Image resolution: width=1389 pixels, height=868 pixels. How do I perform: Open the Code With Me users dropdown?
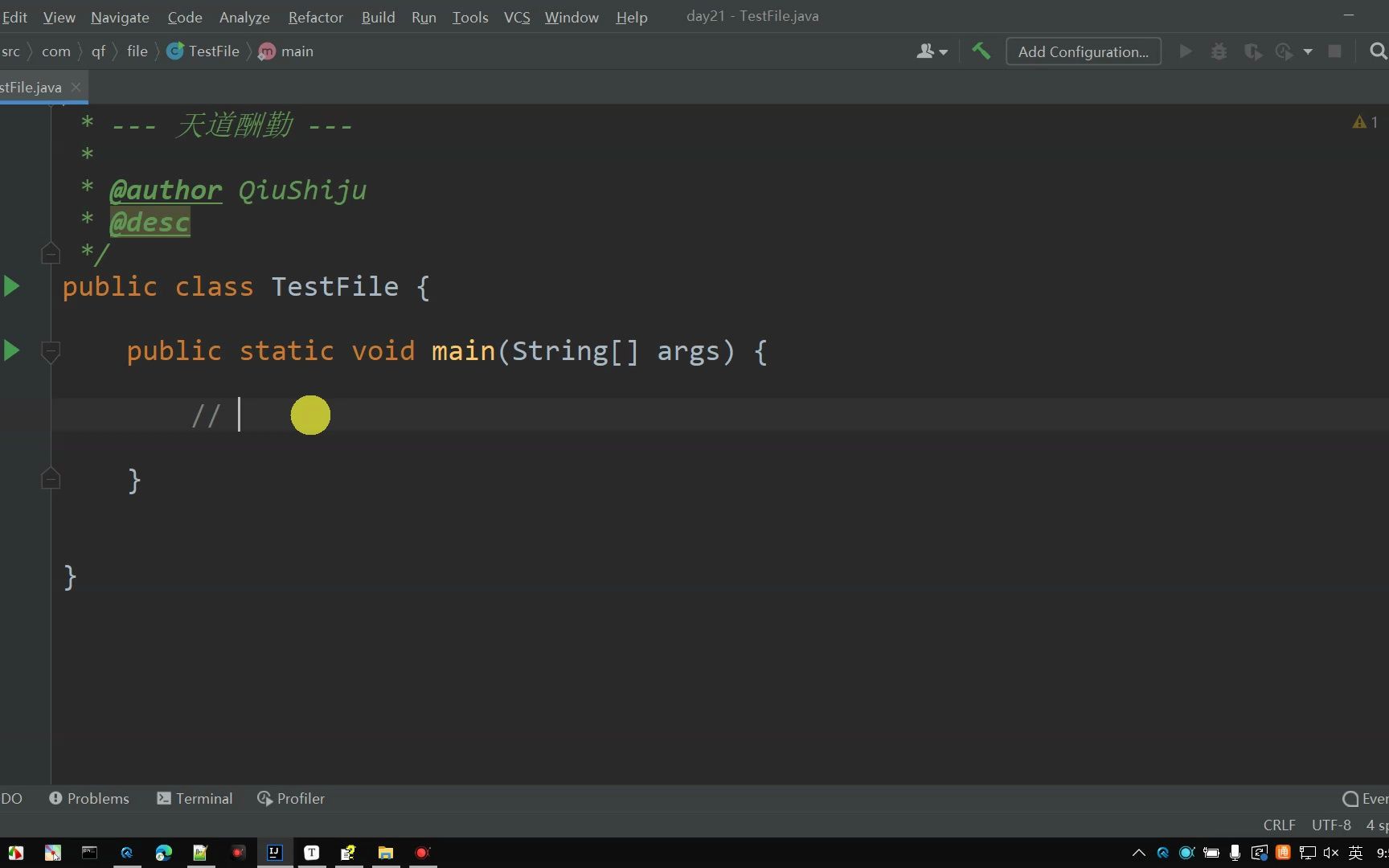pos(932,51)
